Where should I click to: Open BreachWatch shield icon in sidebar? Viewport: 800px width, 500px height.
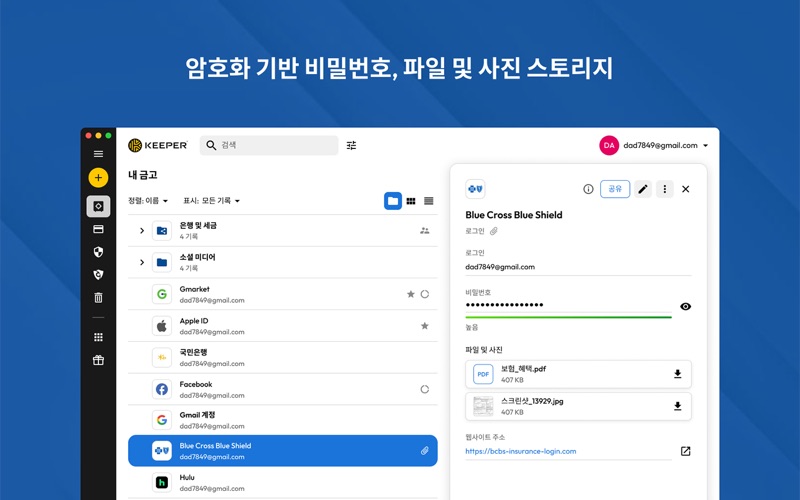tap(98, 274)
